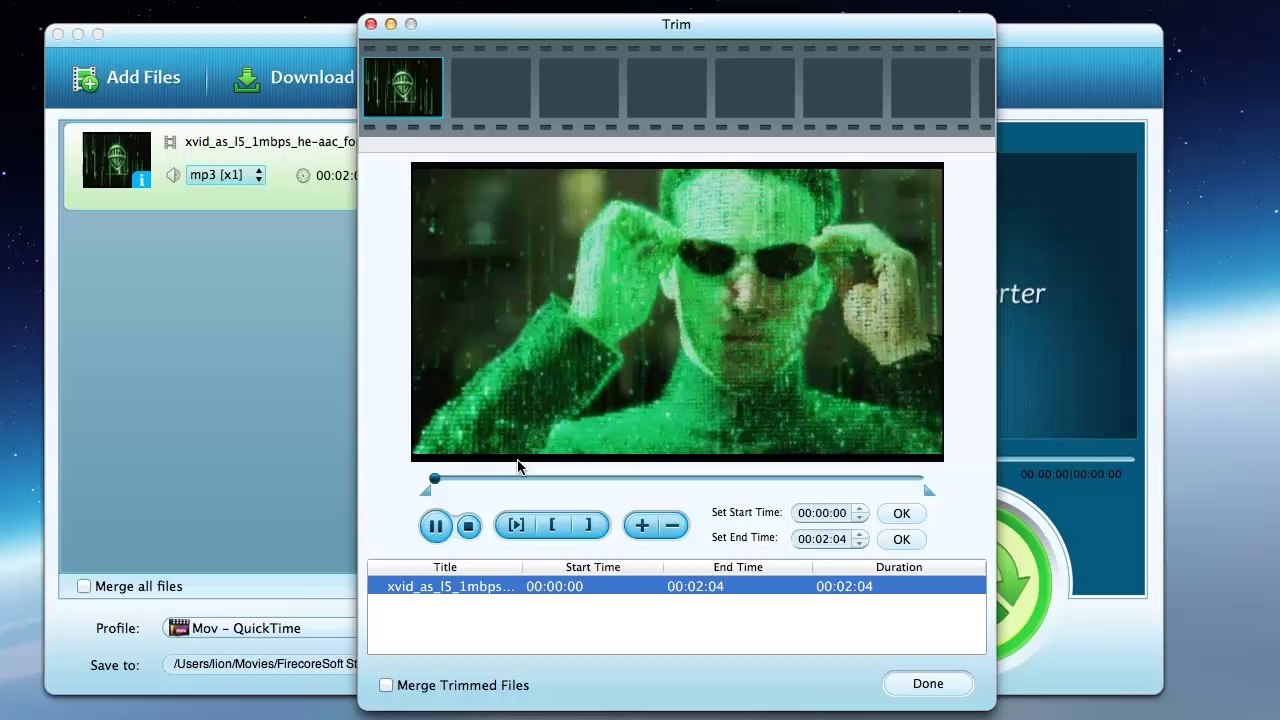Viewport: 1280px width, 720px height.
Task: Click the Set End Time field
Action: (821, 539)
